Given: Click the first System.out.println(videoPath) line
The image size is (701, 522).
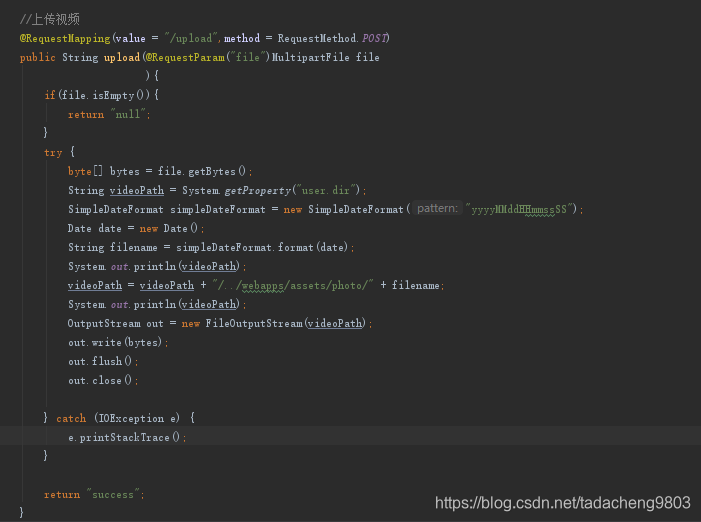Looking at the screenshot, I should click(157, 266).
